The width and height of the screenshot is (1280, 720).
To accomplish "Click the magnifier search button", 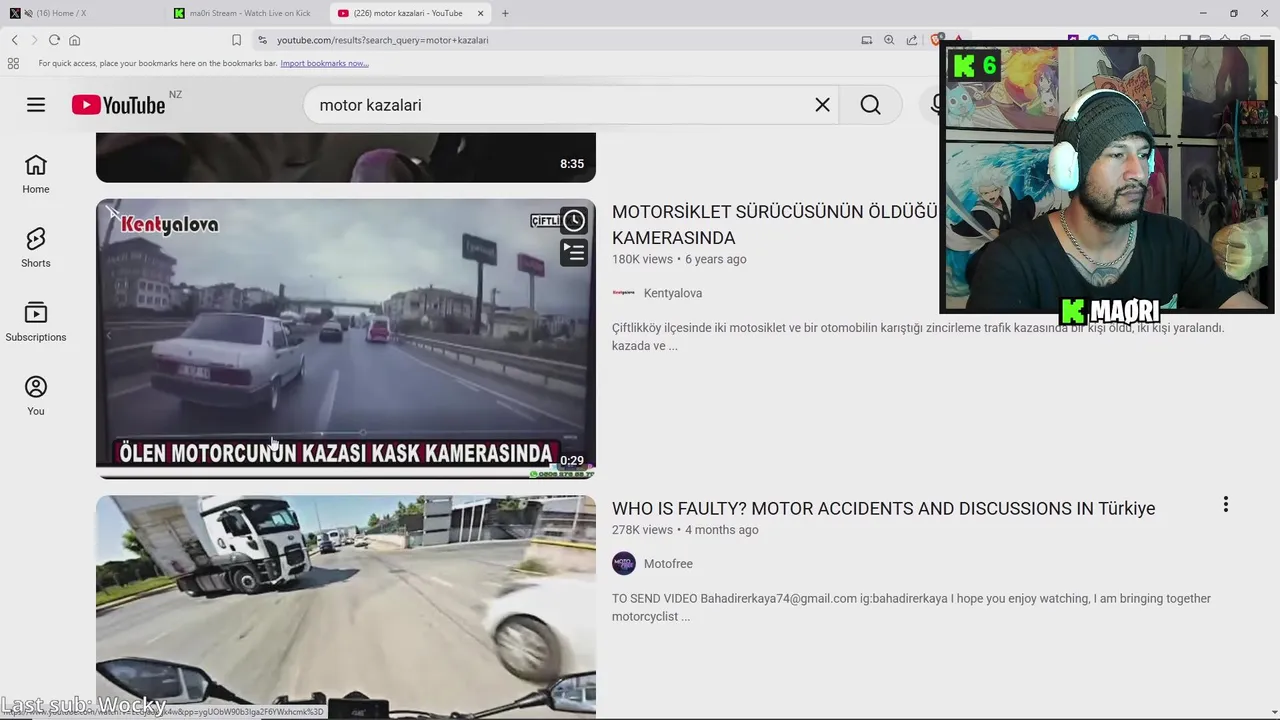I will point(871,105).
